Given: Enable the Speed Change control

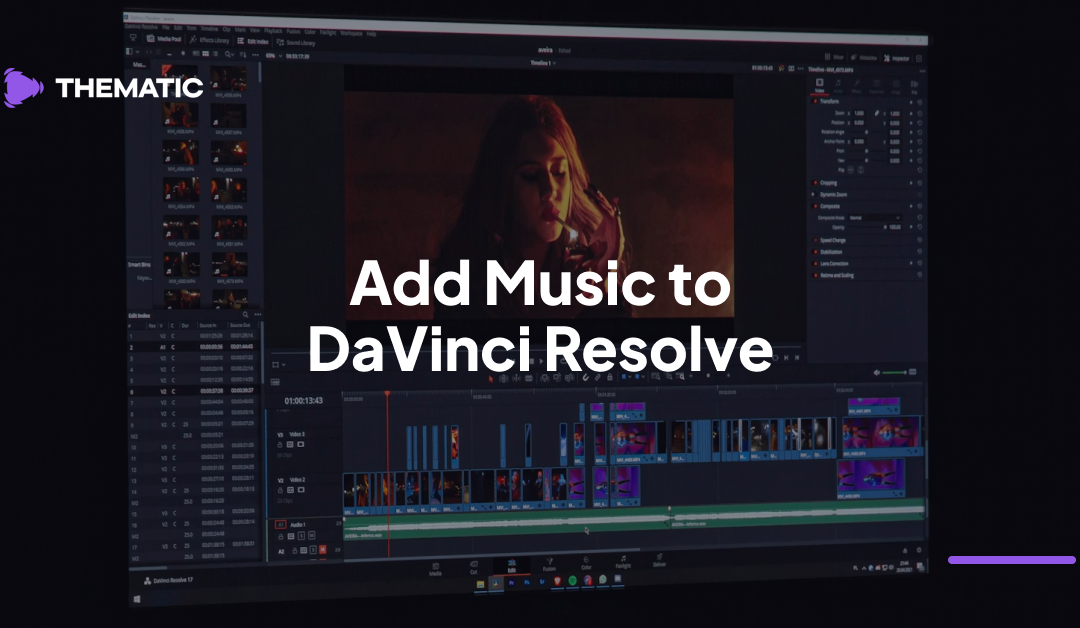Looking at the screenshot, I should coord(817,240).
